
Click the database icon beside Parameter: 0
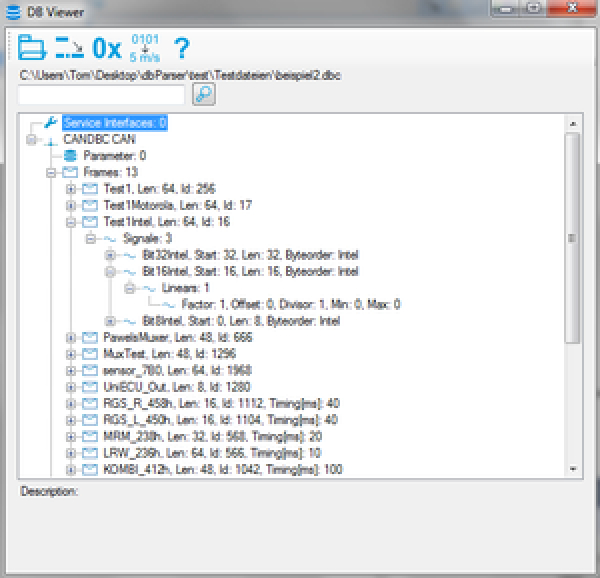(69, 156)
